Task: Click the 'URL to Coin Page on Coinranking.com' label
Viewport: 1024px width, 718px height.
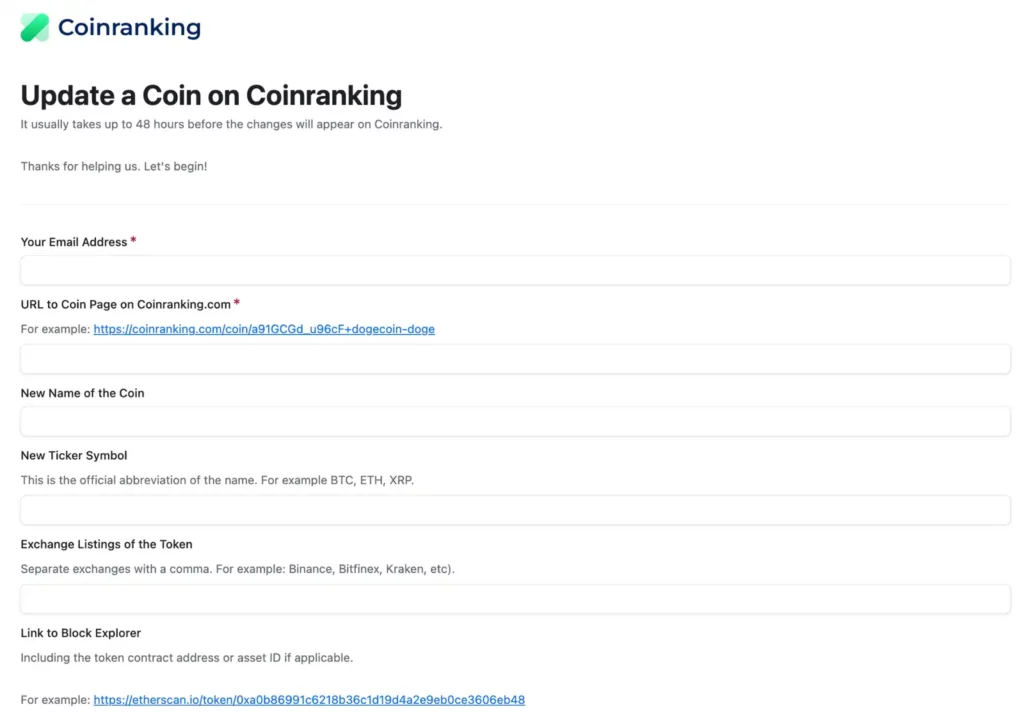Action: pos(125,304)
